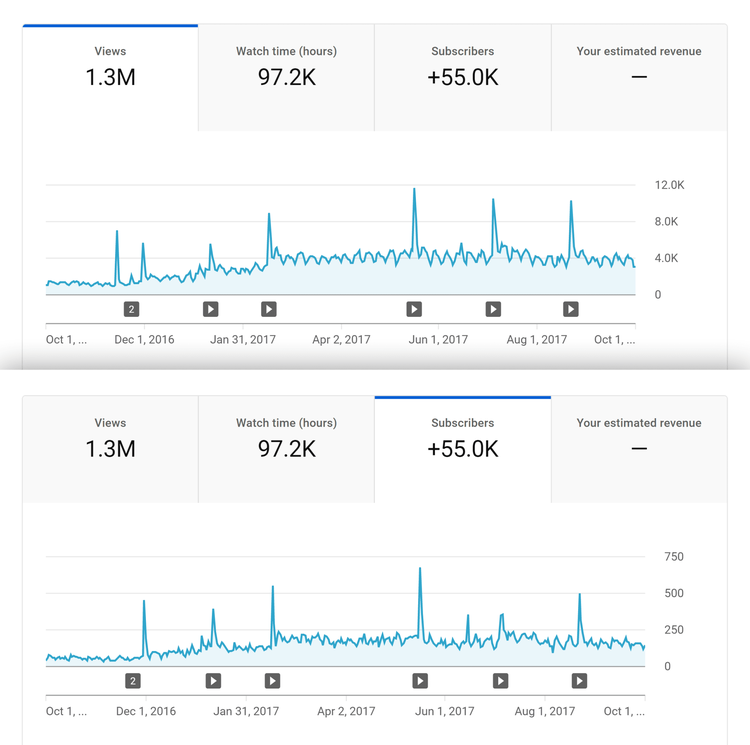Click the video marker before Jun 1, 2017 in Views chart
The width and height of the screenshot is (750, 745).
[x=414, y=309]
